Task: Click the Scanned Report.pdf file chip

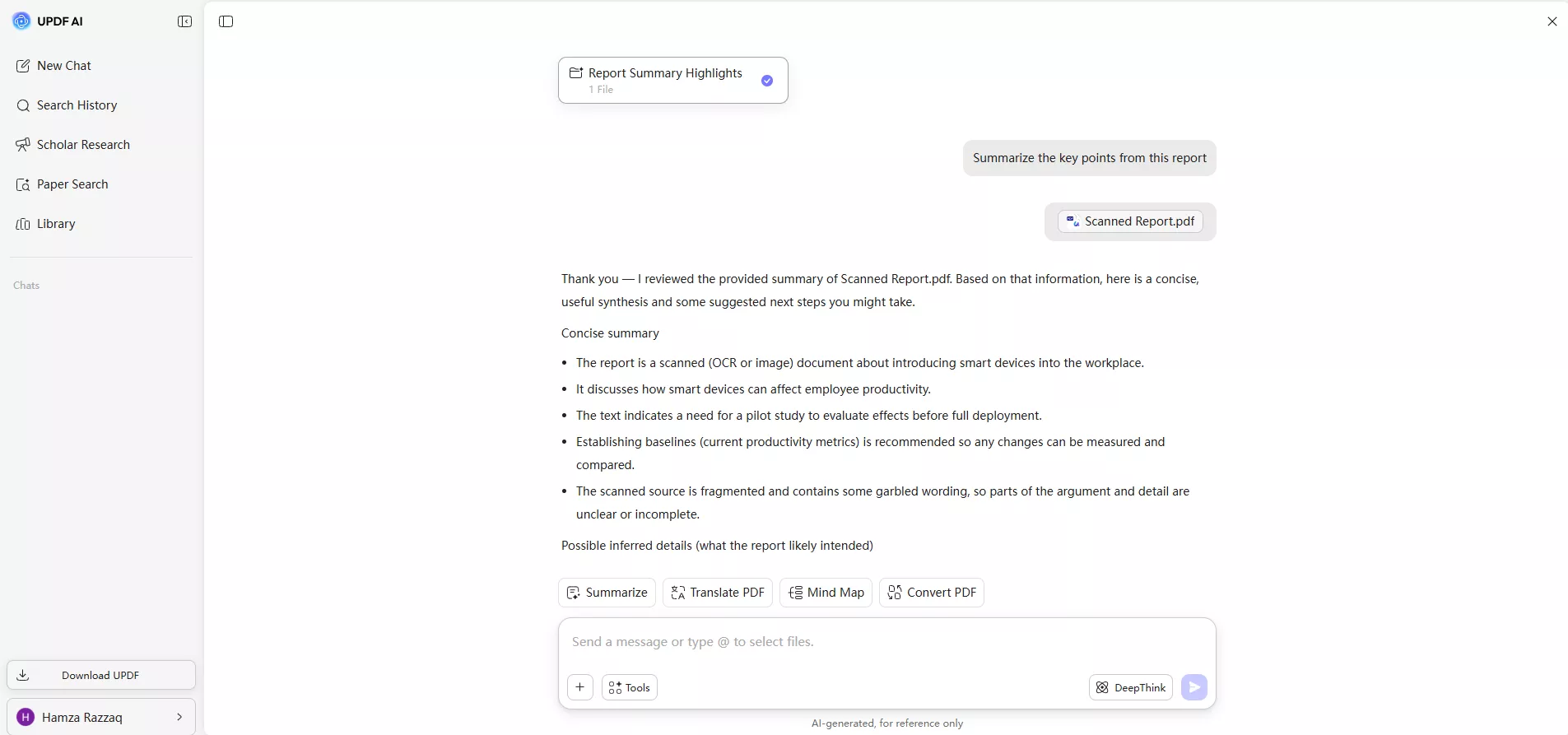Action: point(1130,221)
